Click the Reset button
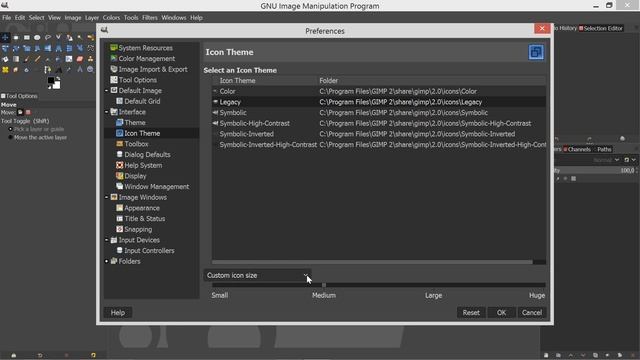The height and width of the screenshot is (360, 640). [x=471, y=313]
